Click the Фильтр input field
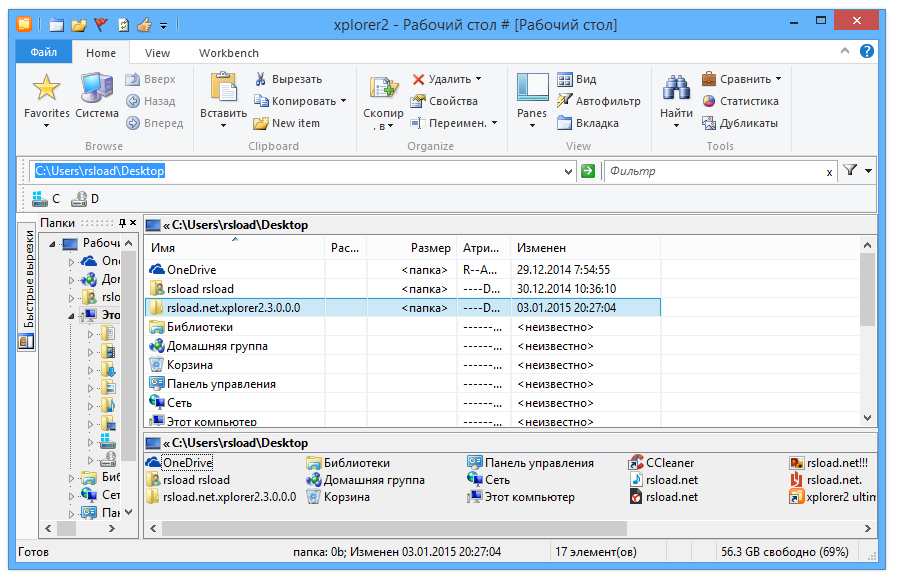 pos(713,171)
